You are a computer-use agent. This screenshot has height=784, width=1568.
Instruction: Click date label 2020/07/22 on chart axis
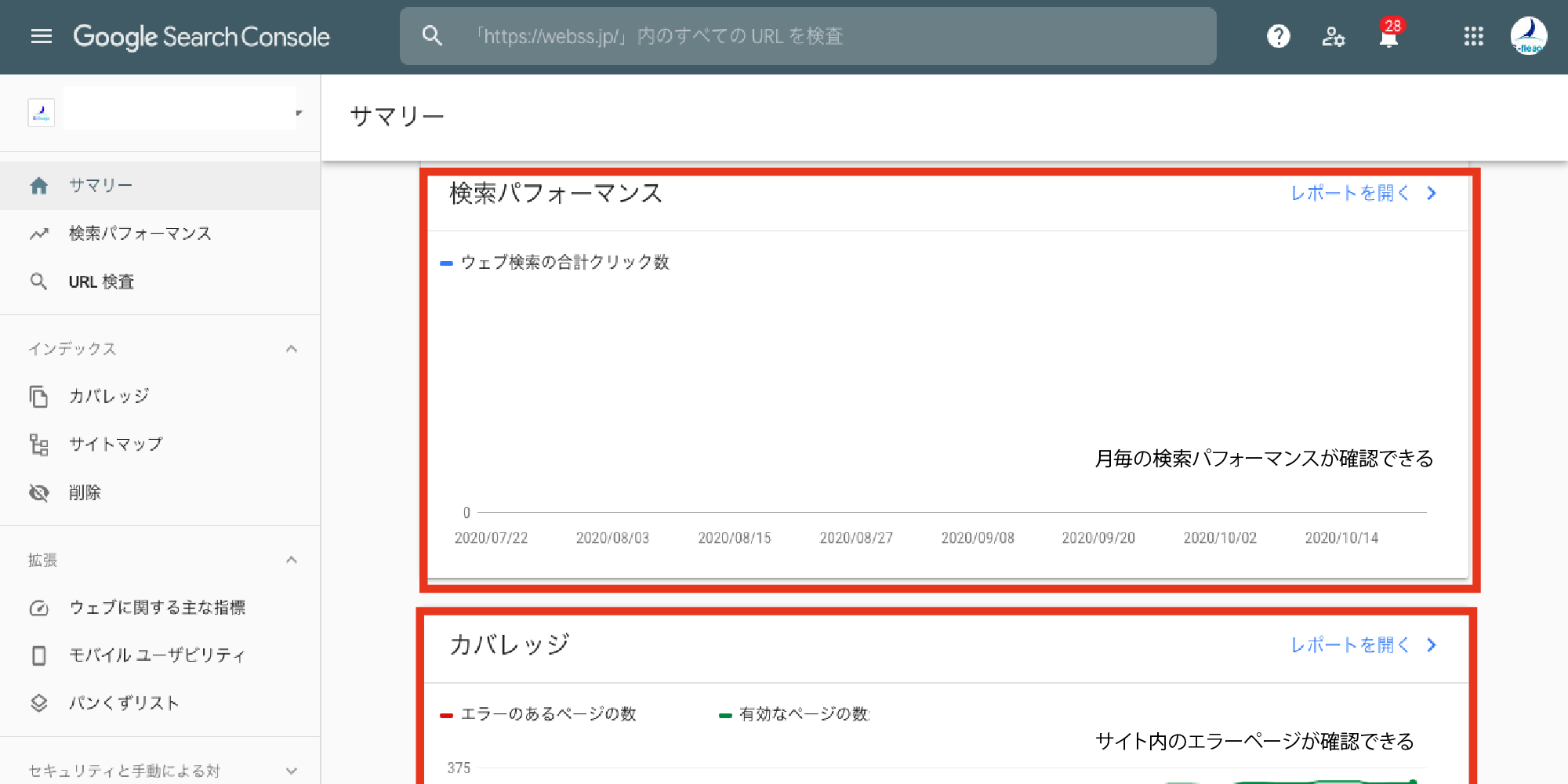(491, 538)
